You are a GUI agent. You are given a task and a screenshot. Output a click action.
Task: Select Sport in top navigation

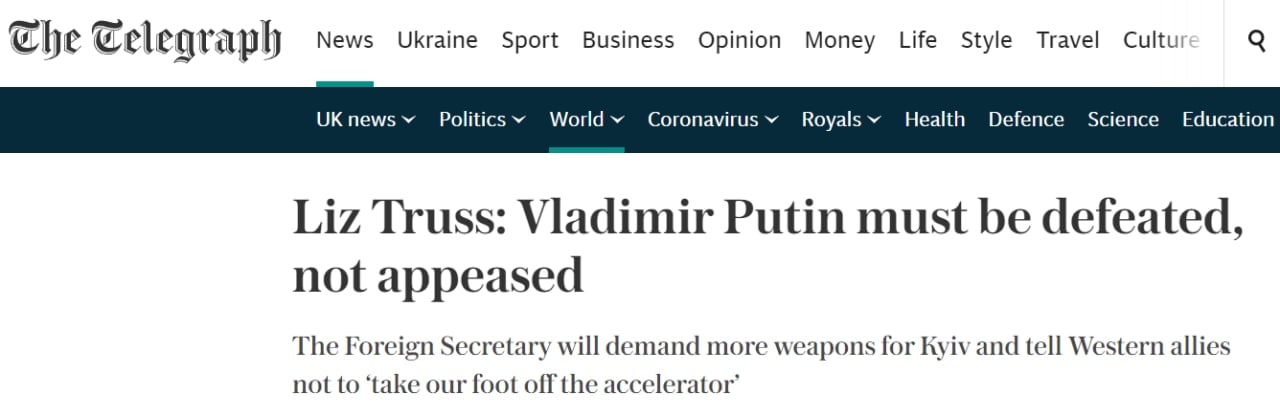click(530, 41)
